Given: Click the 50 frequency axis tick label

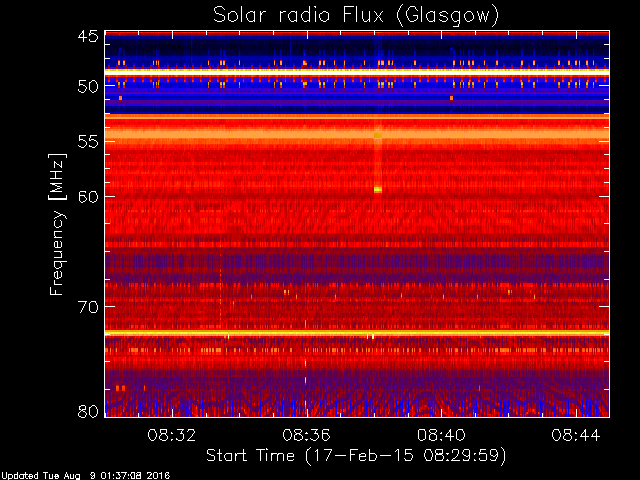Looking at the screenshot, I should point(88,86).
